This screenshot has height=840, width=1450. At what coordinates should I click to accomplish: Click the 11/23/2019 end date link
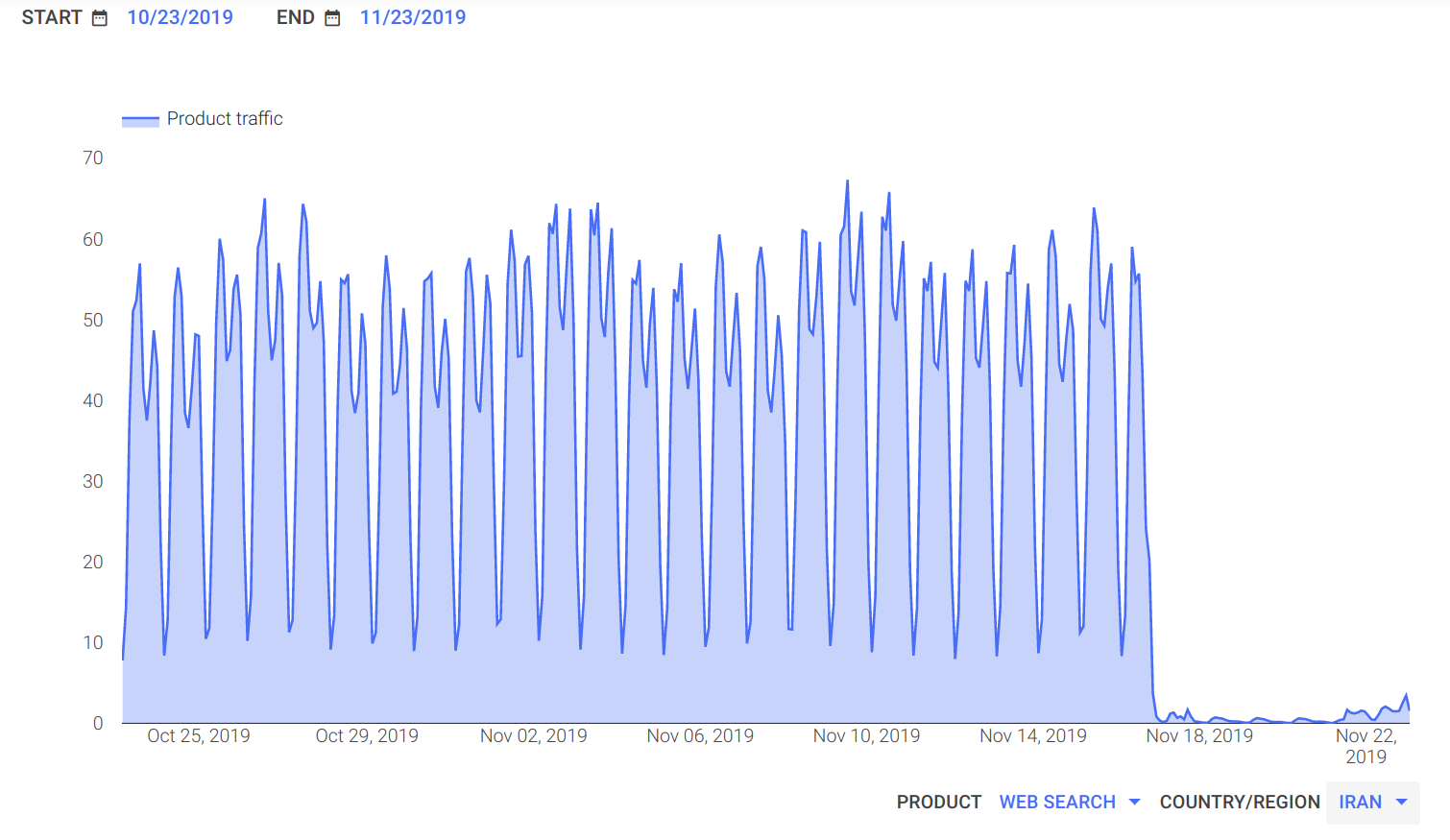[x=413, y=16]
